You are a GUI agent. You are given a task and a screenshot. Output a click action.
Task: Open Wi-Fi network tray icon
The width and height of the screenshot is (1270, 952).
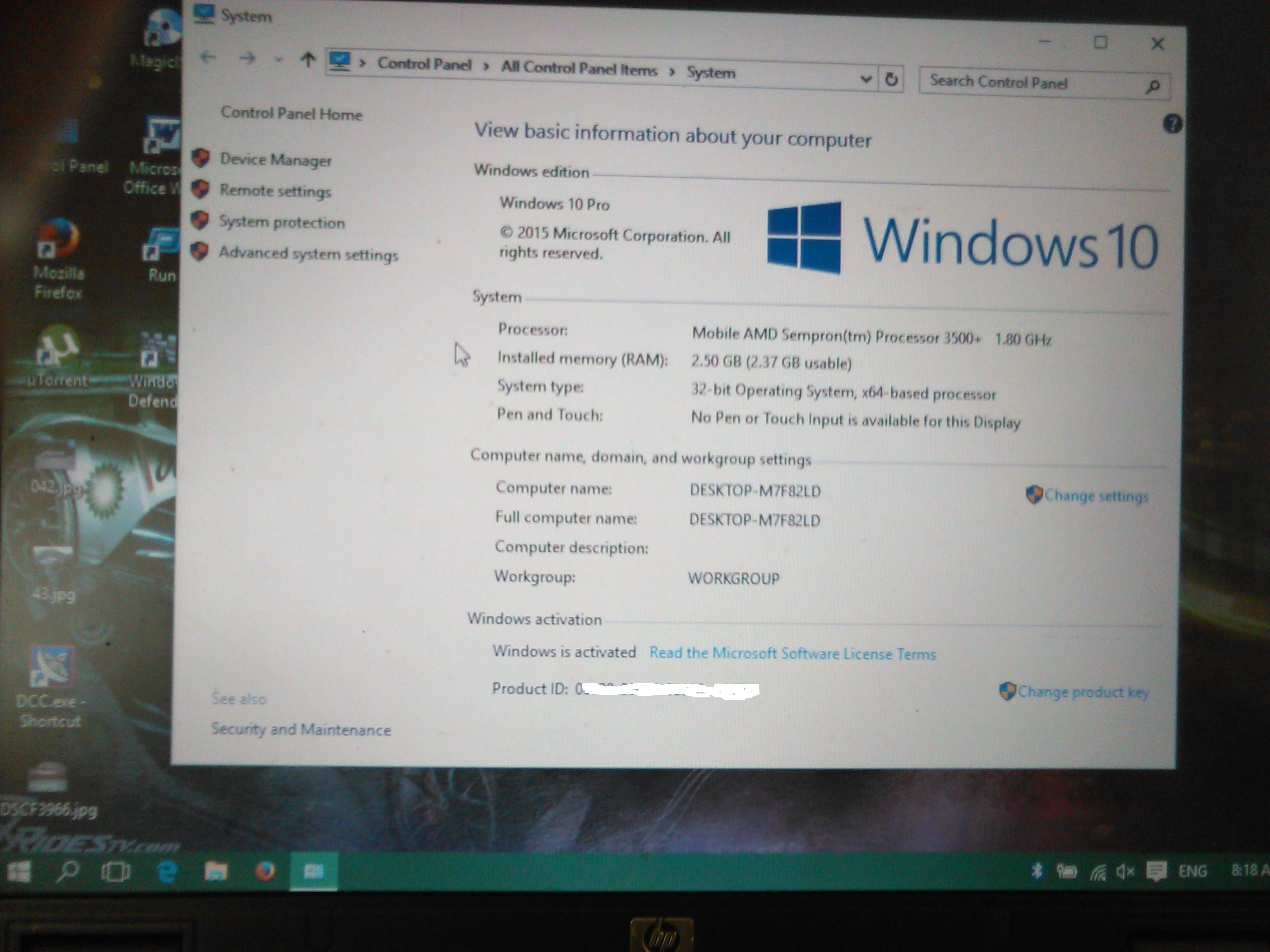[1099, 873]
